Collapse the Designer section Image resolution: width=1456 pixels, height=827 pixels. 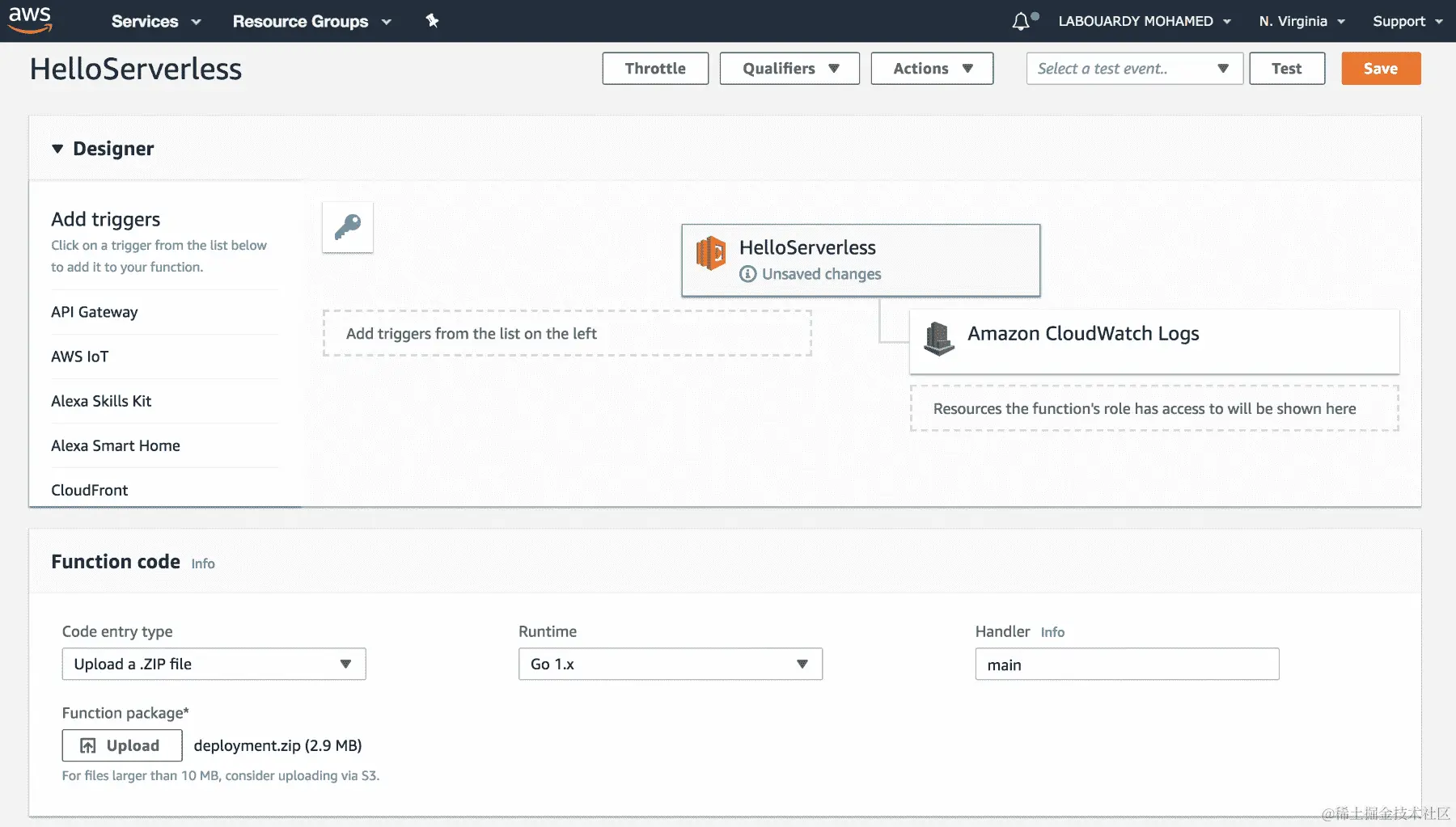[x=57, y=149]
